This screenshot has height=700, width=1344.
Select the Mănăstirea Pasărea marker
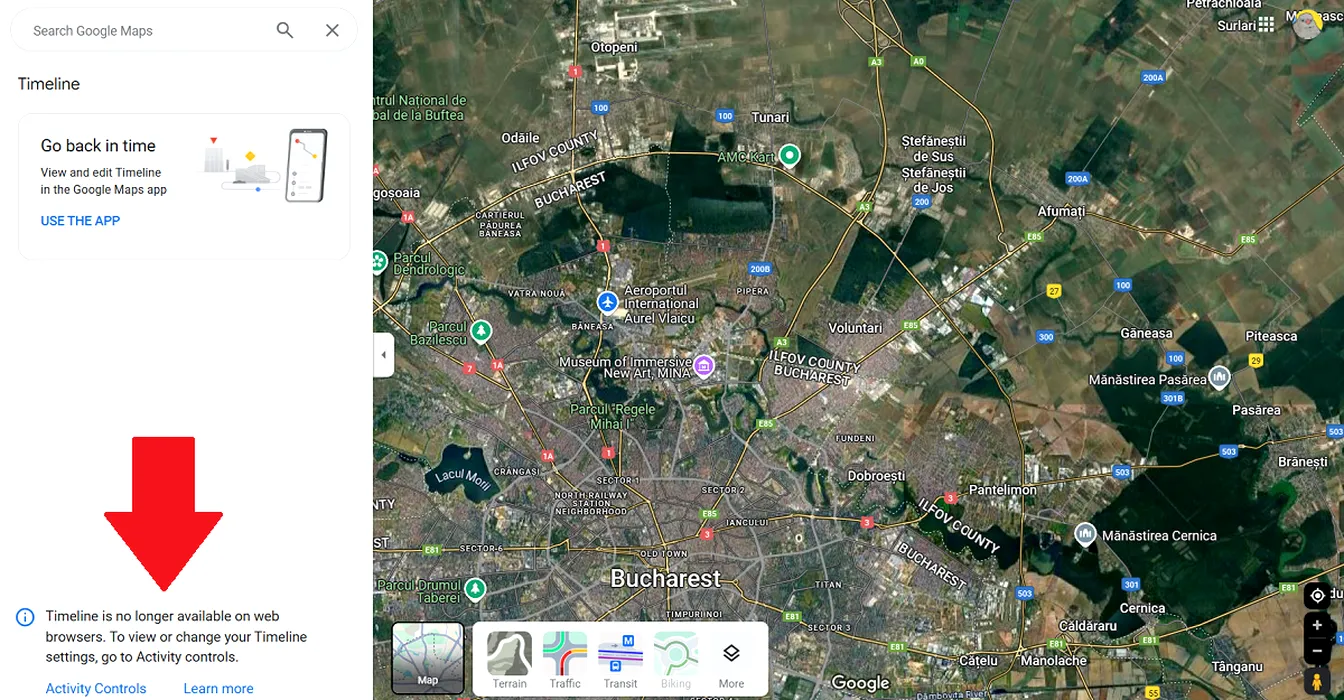(x=1219, y=377)
